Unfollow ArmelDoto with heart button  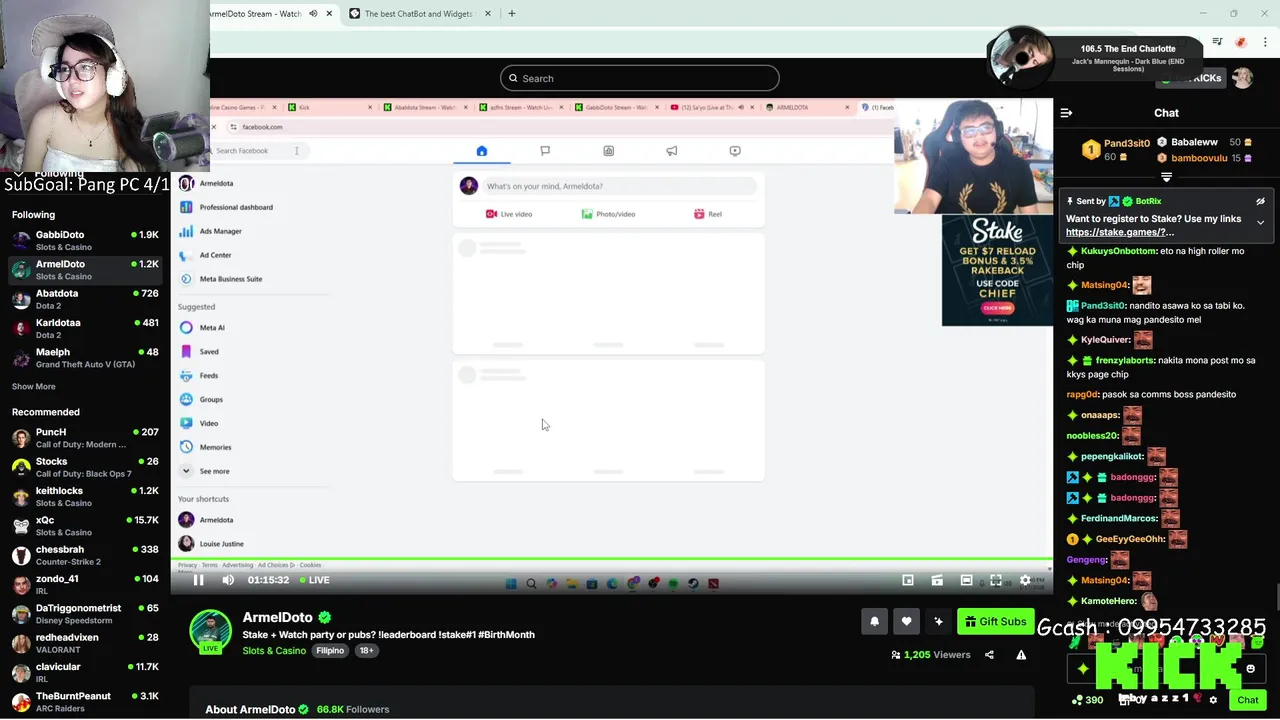906,622
